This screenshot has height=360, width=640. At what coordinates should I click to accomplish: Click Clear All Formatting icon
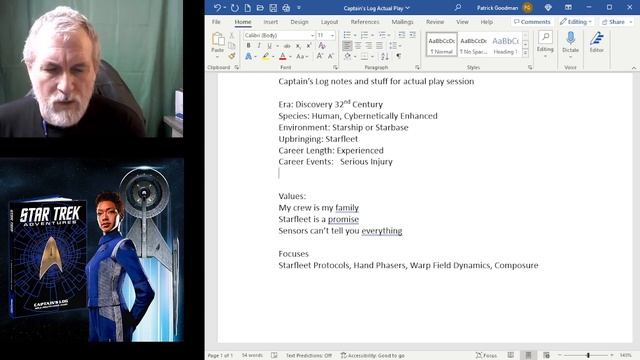coord(322,46)
